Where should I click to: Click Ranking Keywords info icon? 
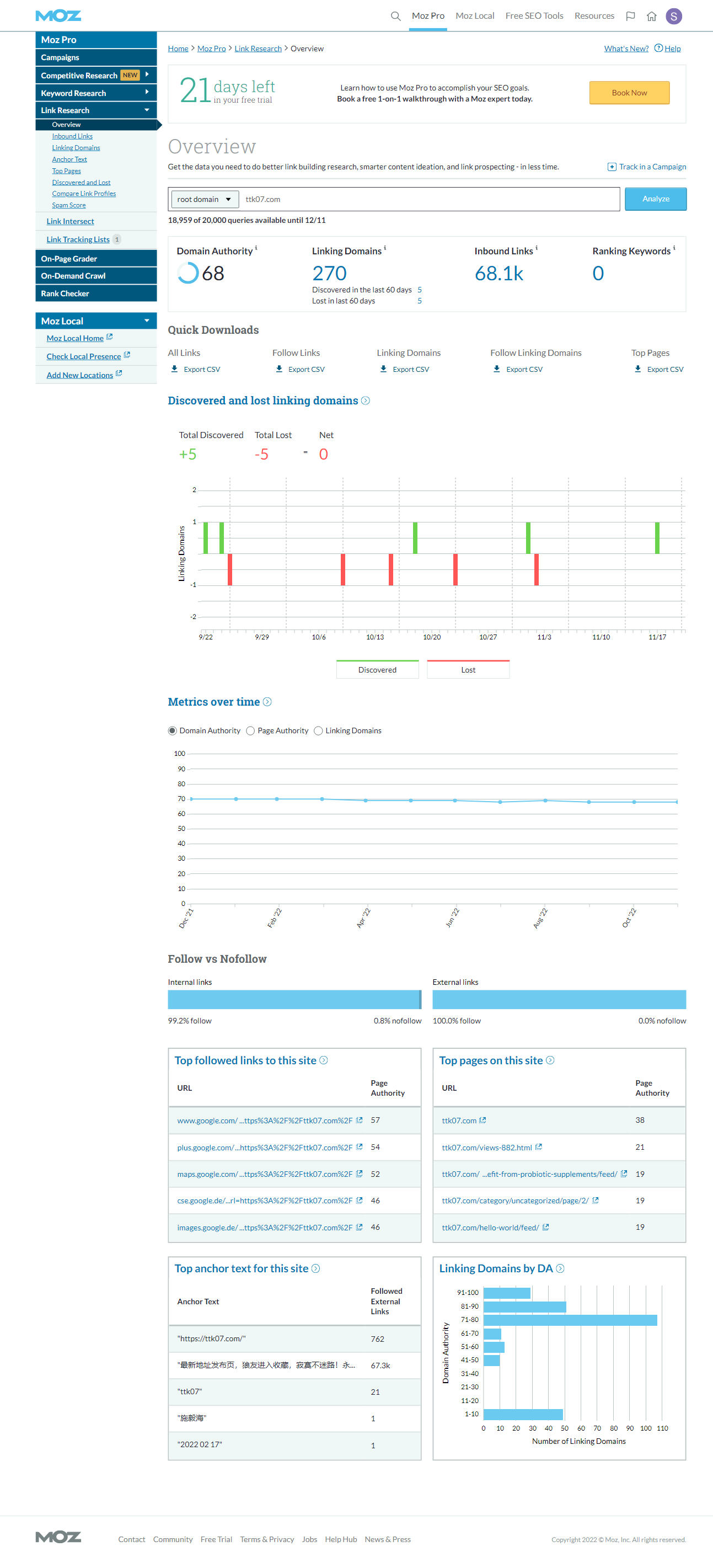click(x=674, y=248)
